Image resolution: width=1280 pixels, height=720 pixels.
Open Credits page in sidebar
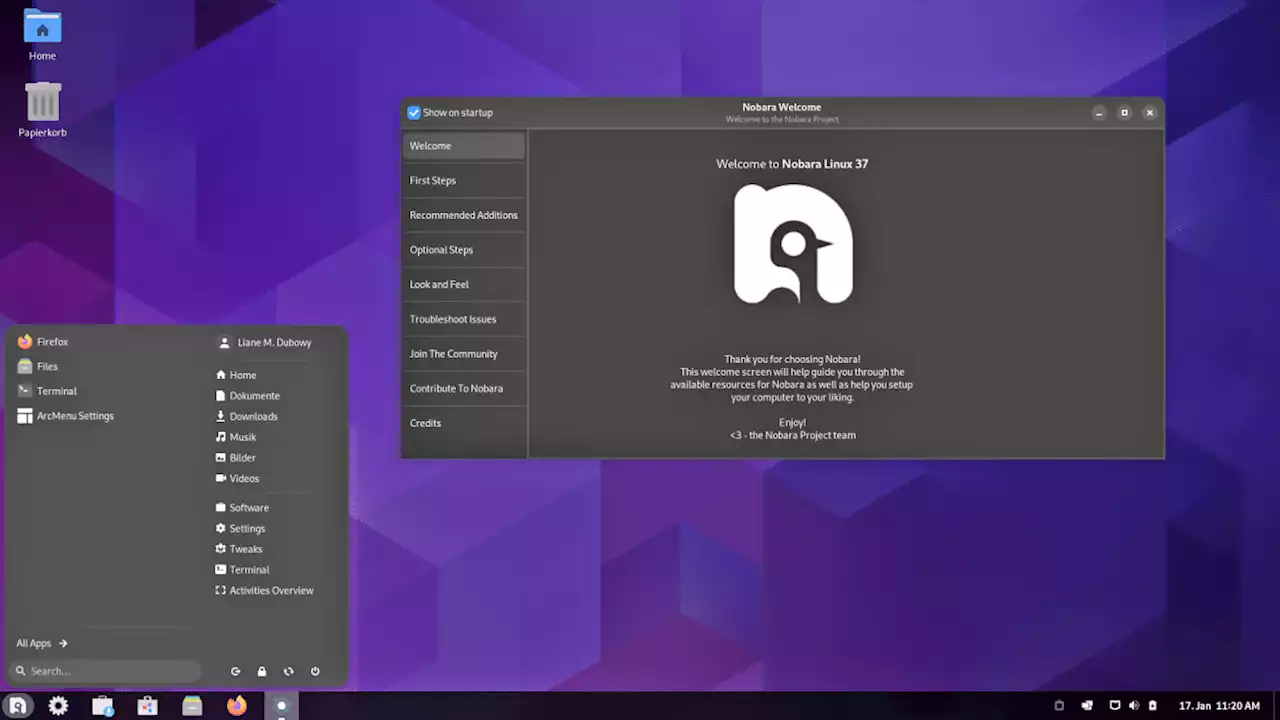(x=464, y=423)
